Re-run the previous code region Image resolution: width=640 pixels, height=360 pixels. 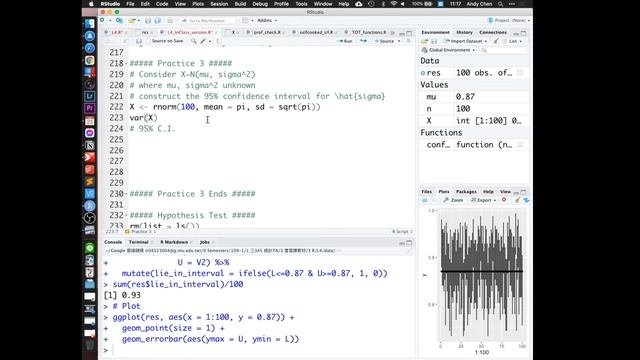363,41
